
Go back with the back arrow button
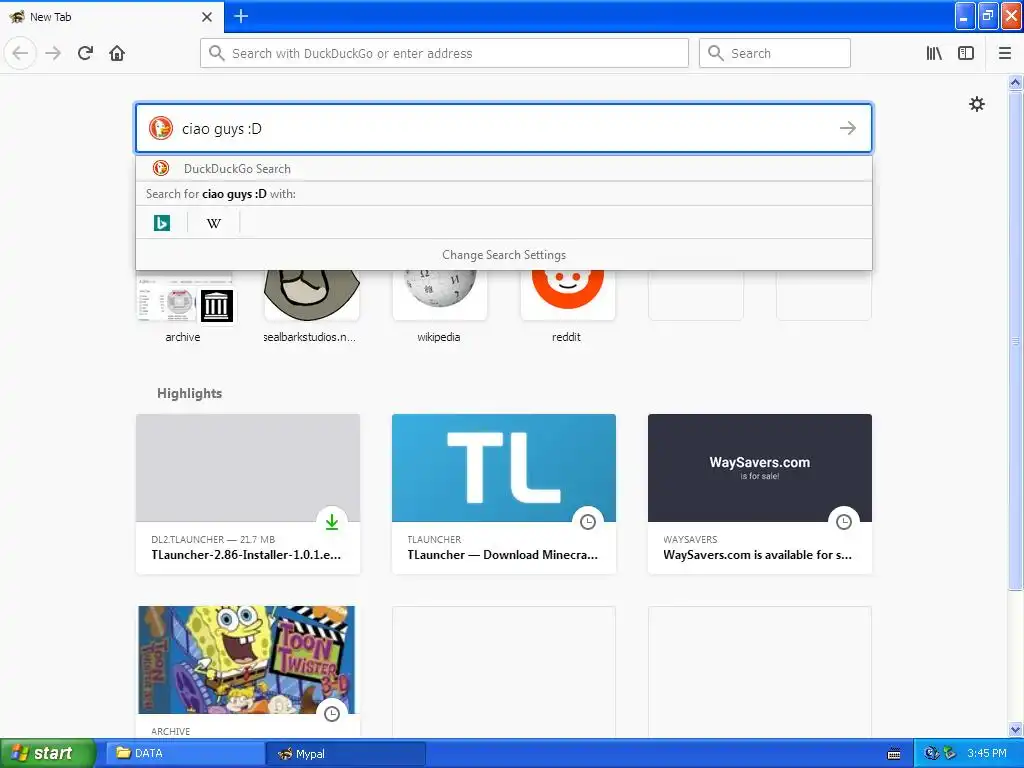(20, 54)
